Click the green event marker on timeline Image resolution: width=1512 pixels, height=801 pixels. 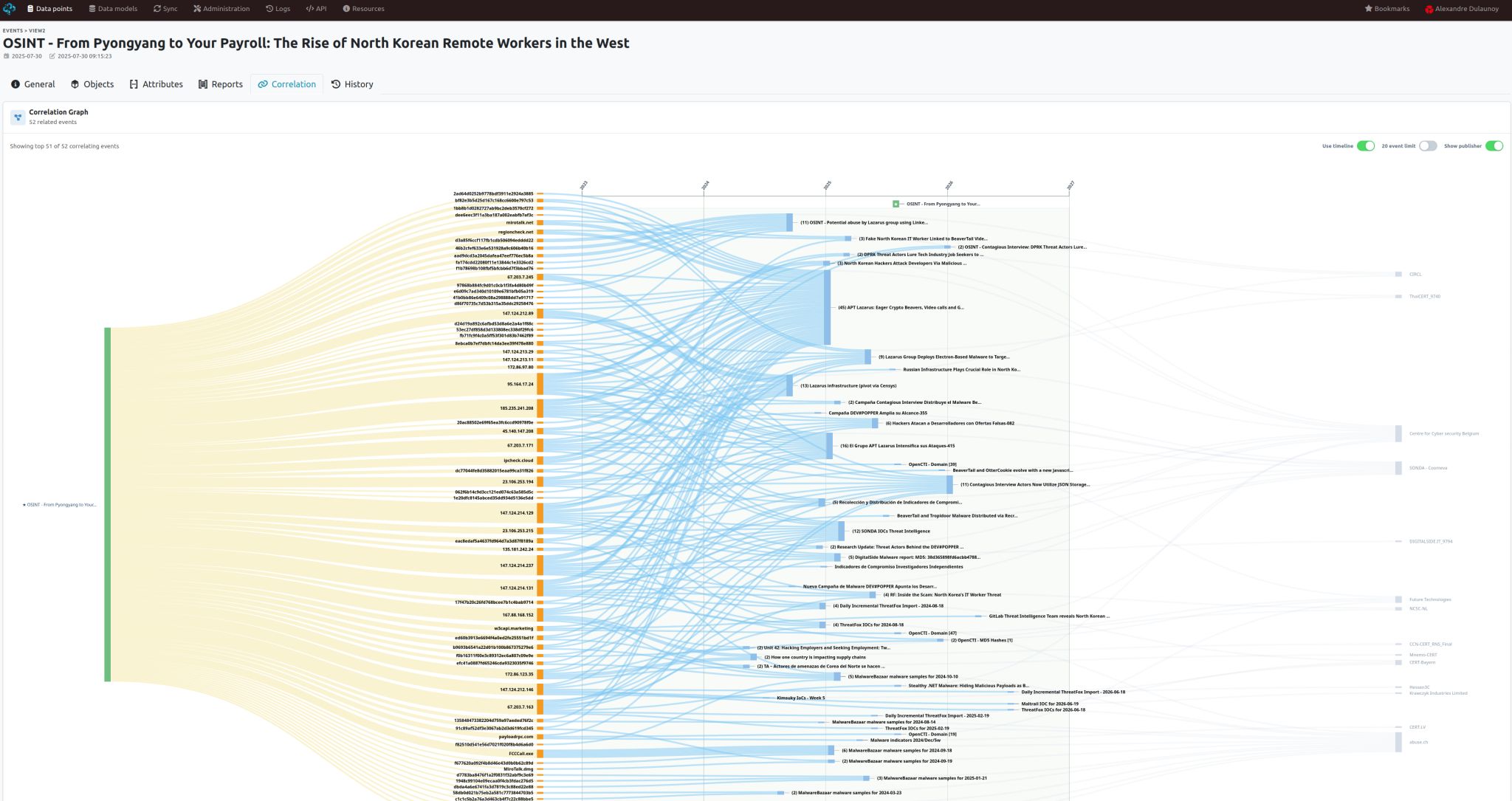pos(896,204)
